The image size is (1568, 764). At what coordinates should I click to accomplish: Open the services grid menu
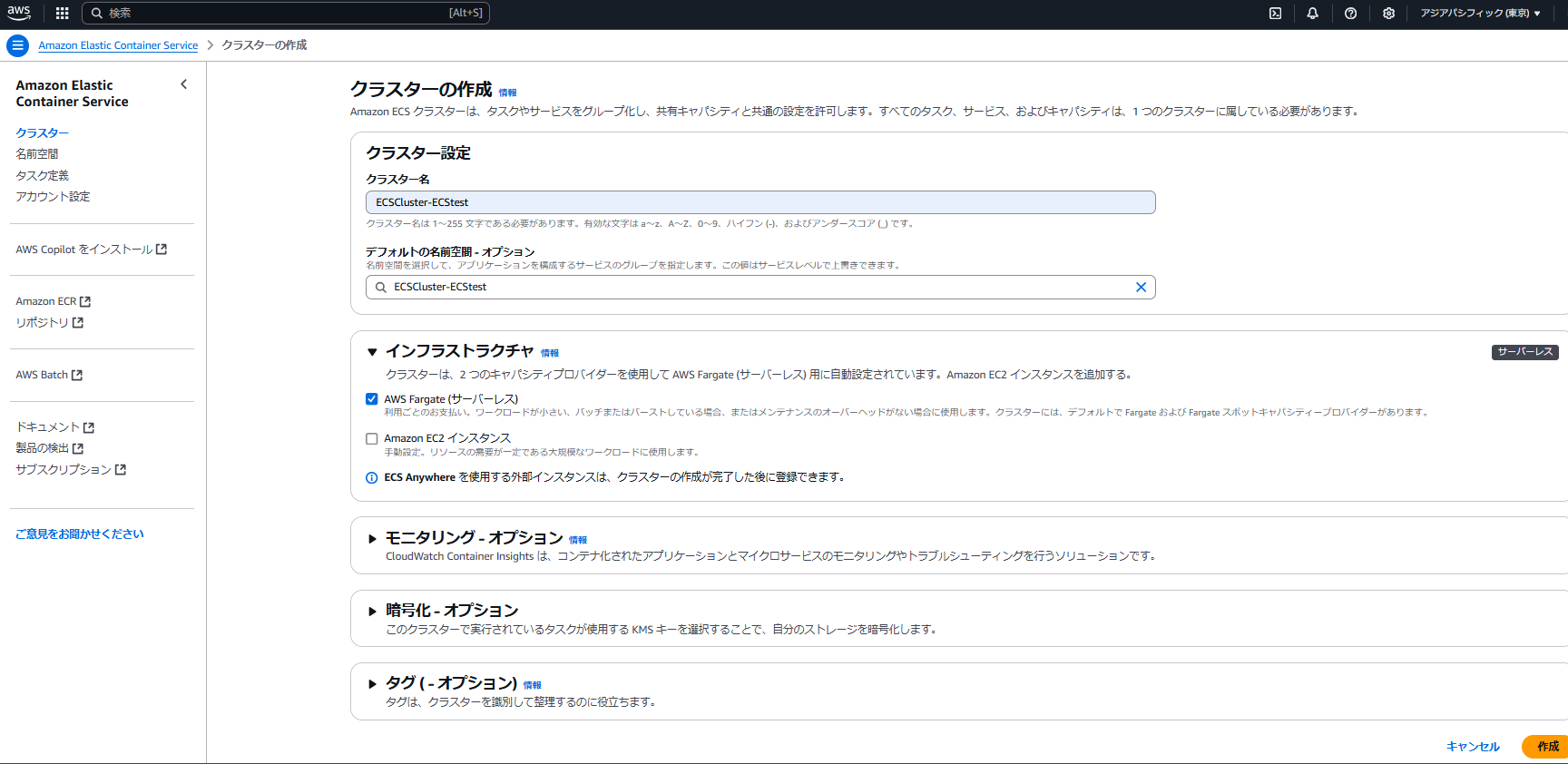point(62,13)
